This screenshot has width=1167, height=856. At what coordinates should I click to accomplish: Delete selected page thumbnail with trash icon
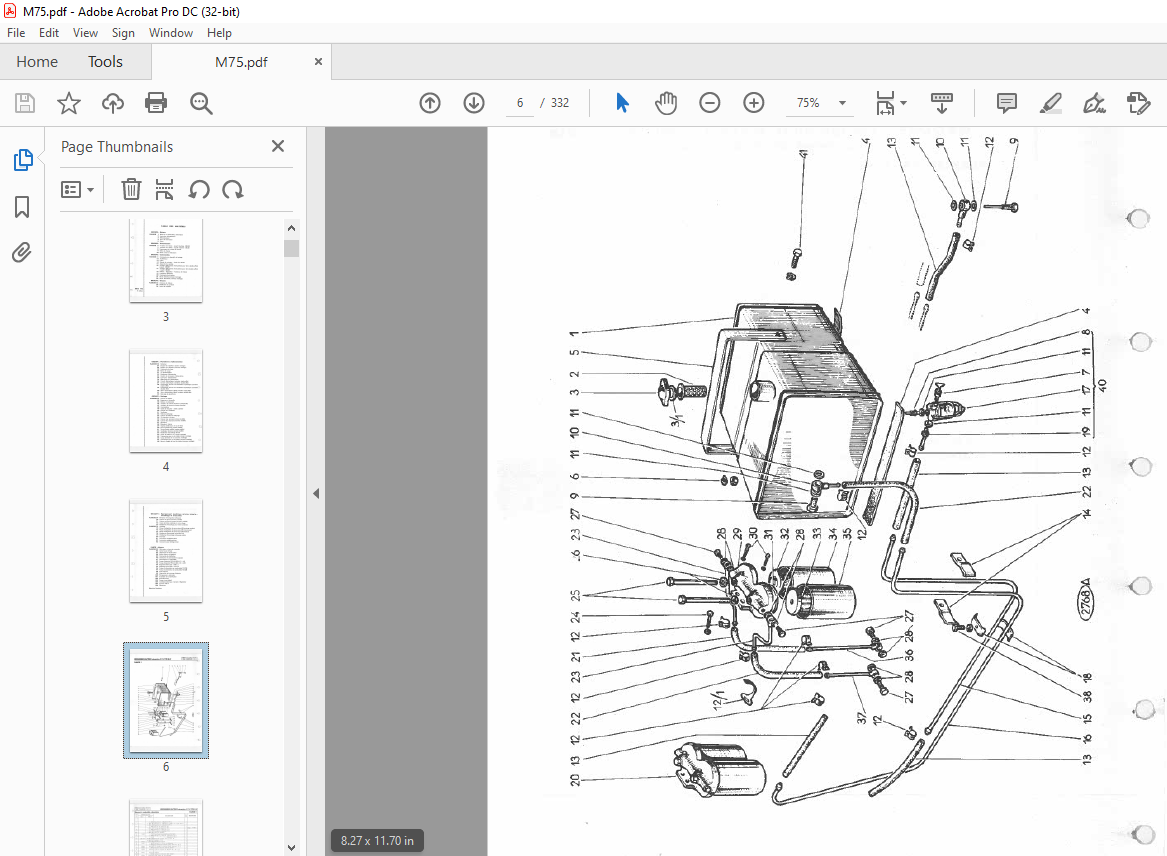(131, 189)
